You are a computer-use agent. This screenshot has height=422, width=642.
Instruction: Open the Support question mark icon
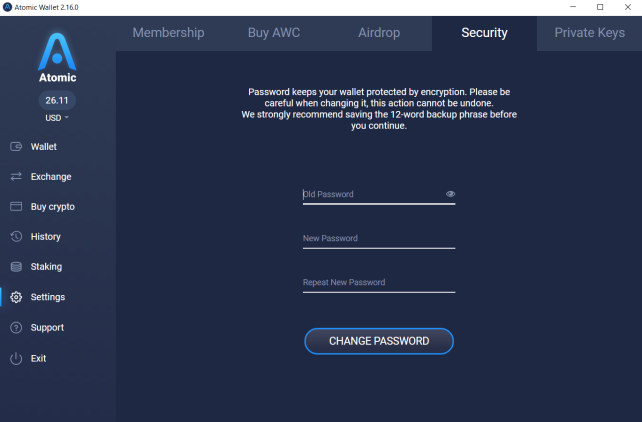point(16,327)
